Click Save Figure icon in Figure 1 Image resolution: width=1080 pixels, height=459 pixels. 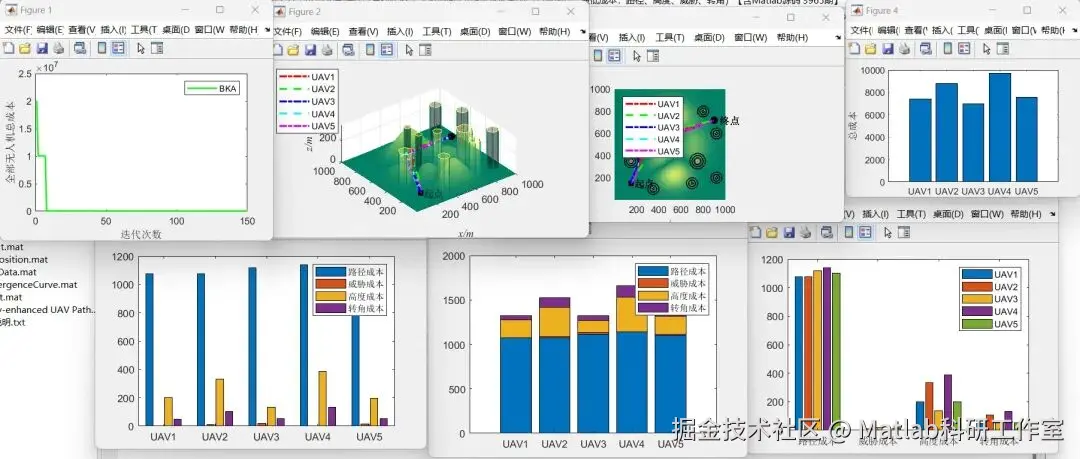[41, 48]
